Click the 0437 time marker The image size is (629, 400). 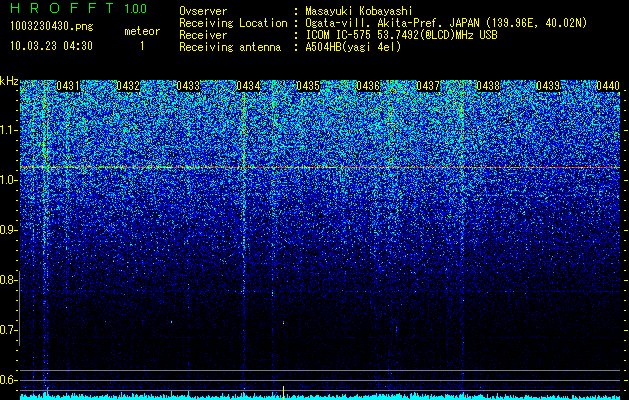click(x=428, y=86)
